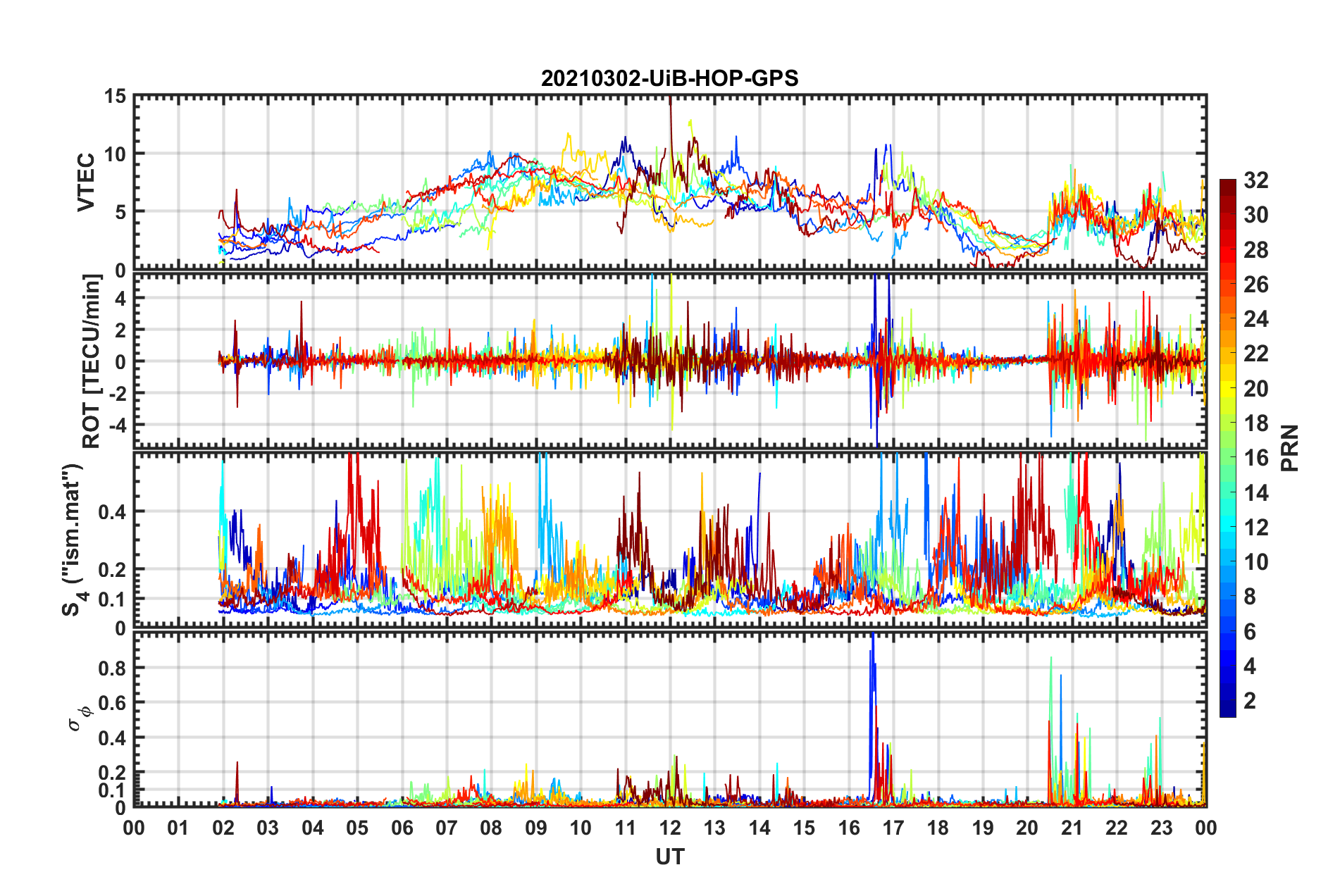
Task: Click the PRN colorbar label
Action: [x=1290, y=448]
